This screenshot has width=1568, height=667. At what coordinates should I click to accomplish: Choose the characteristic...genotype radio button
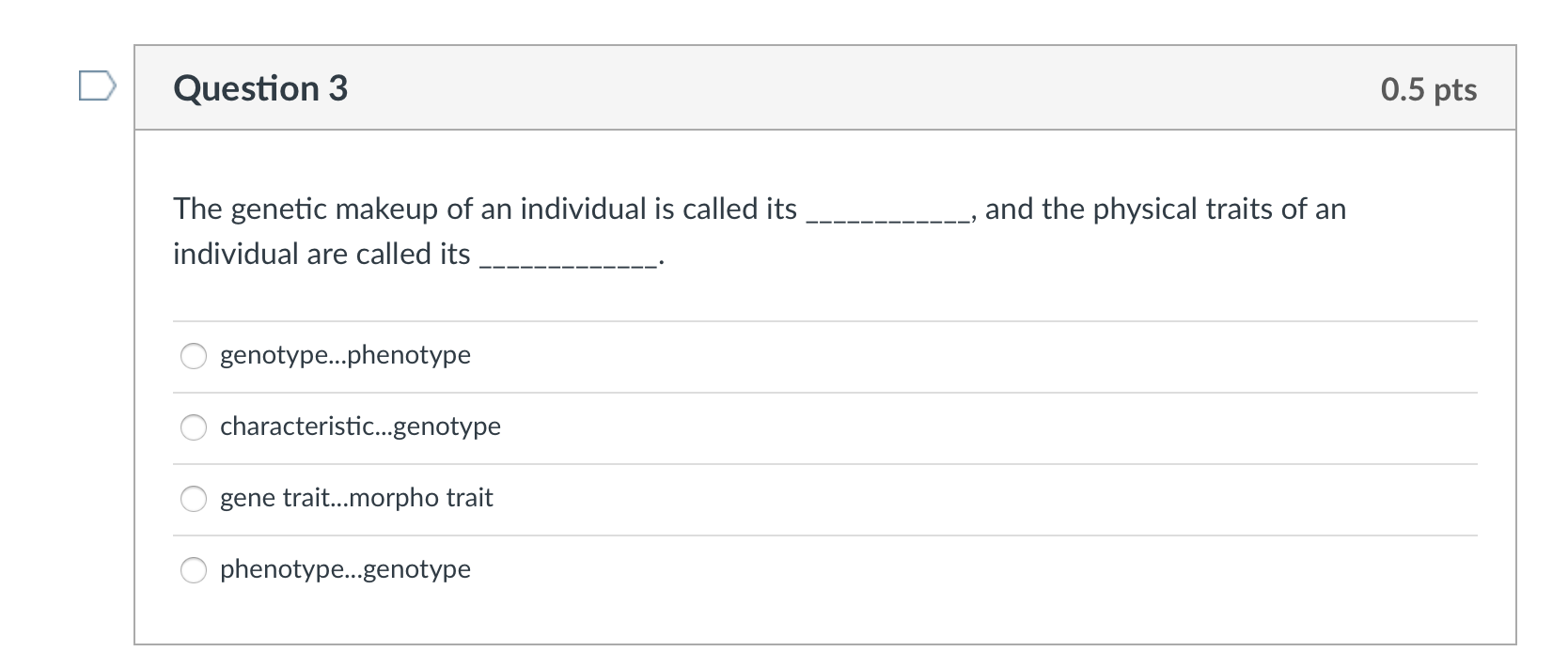pyautogui.click(x=194, y=427)
